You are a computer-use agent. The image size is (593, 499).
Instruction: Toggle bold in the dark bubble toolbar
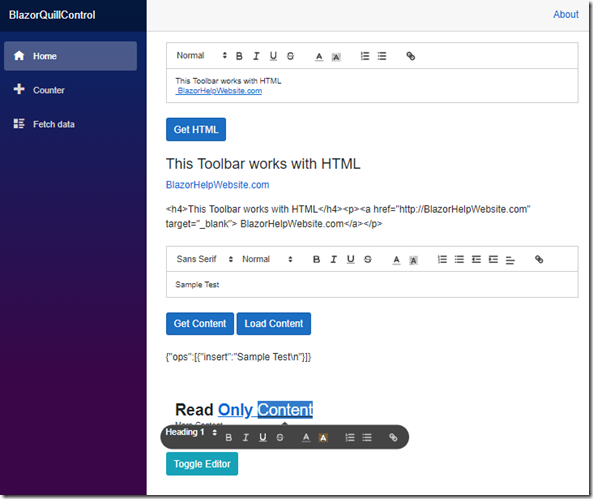pos(228,437)
